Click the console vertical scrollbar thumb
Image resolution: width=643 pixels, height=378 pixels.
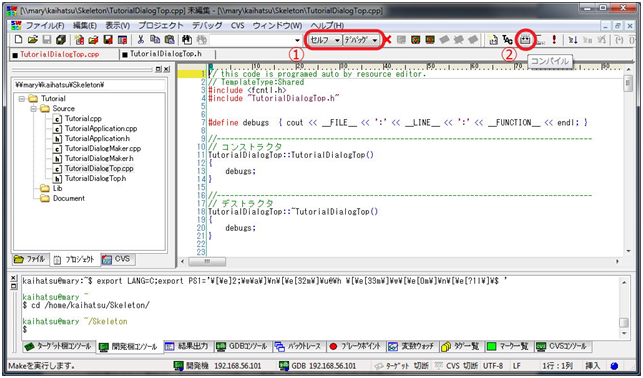(624, 322)
